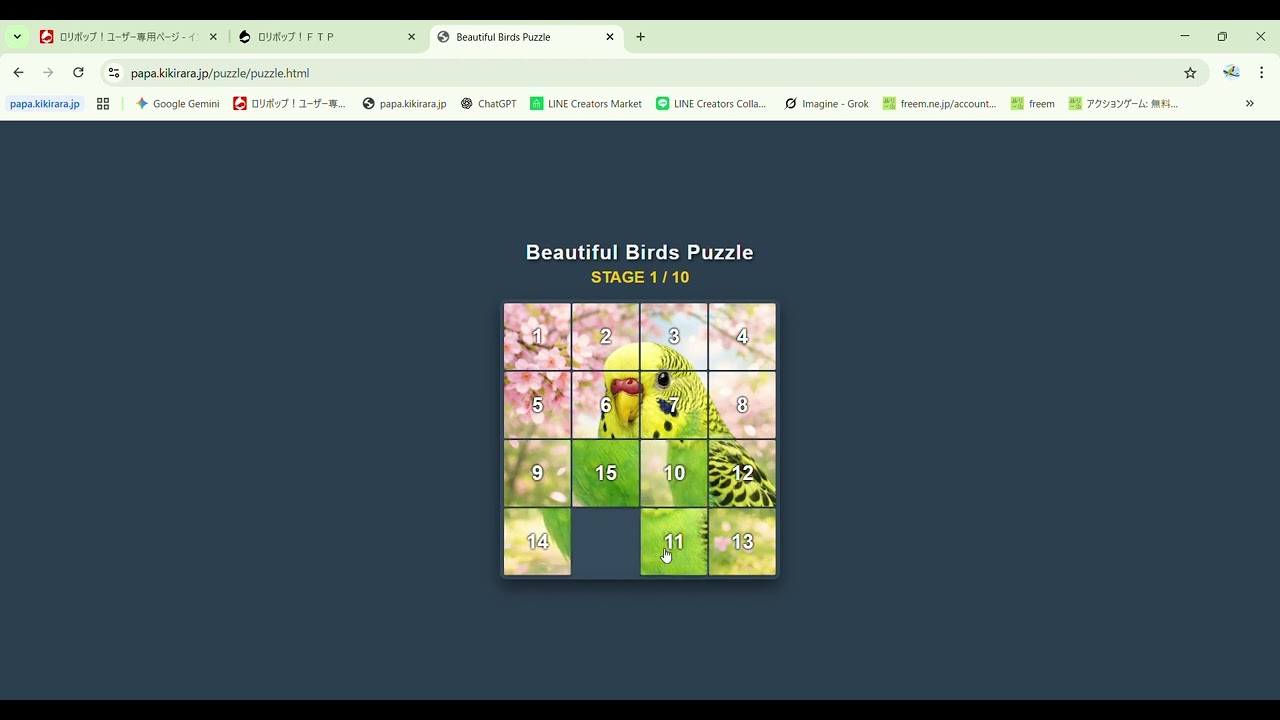Click puzzle tile number 10
The width and height of the screenshot is (1280, 720).
point(674,473)
